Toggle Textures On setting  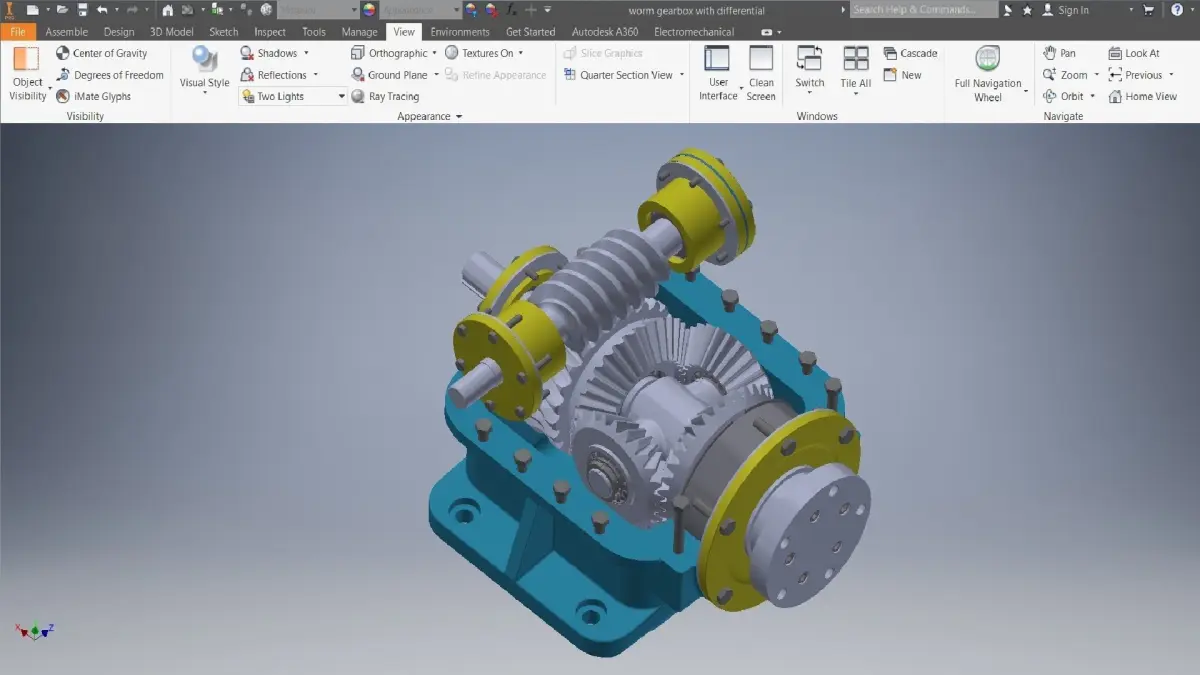coord(479,53)
